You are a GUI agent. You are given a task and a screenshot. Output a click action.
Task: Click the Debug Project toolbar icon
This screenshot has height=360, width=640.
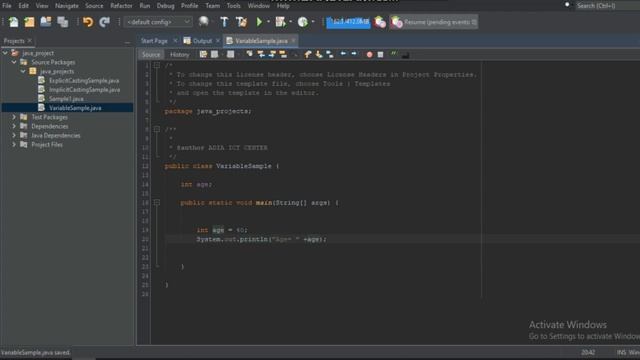280,22
